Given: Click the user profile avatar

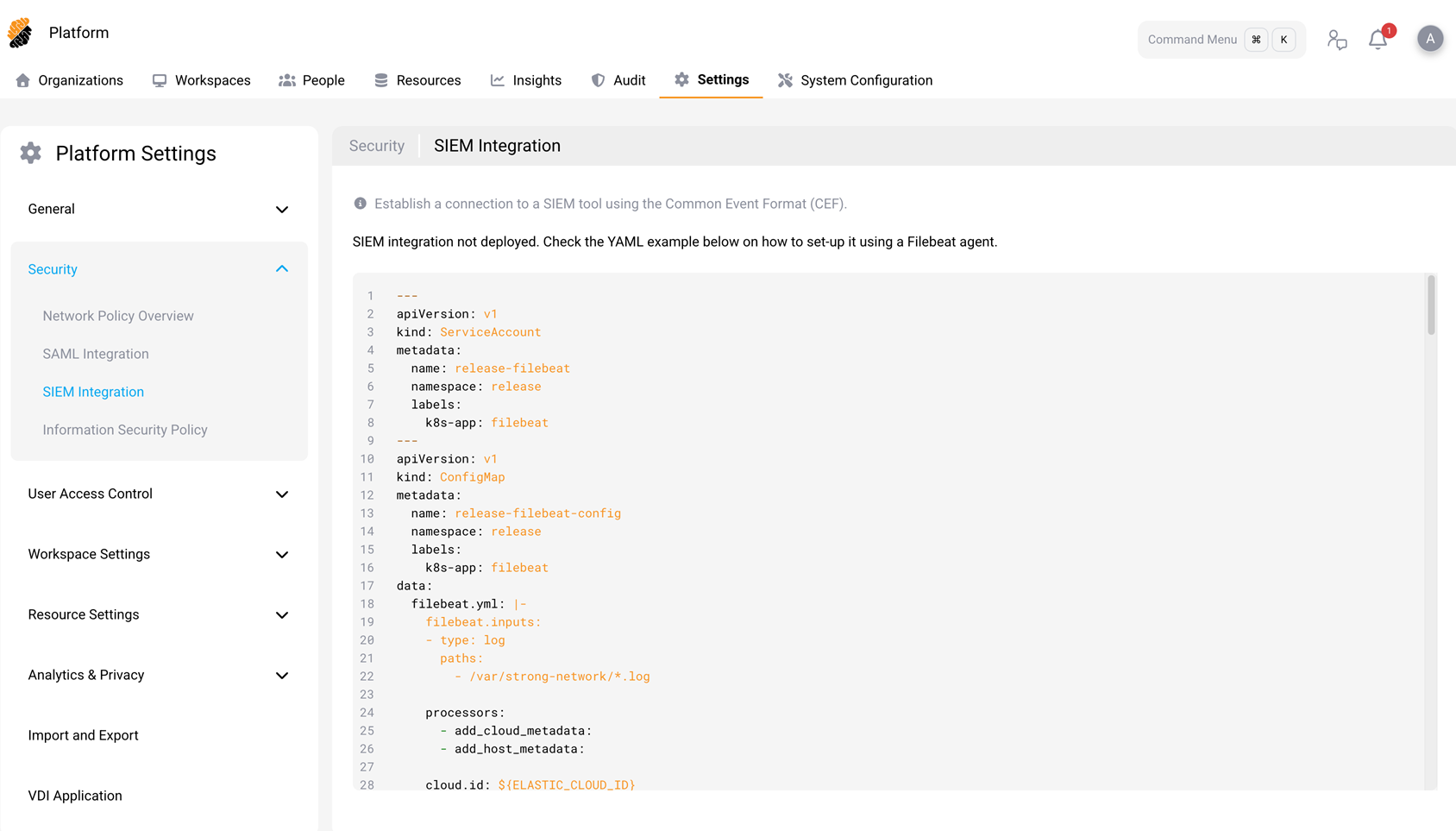Looking at the screenshot, I should click(1430, 38).
